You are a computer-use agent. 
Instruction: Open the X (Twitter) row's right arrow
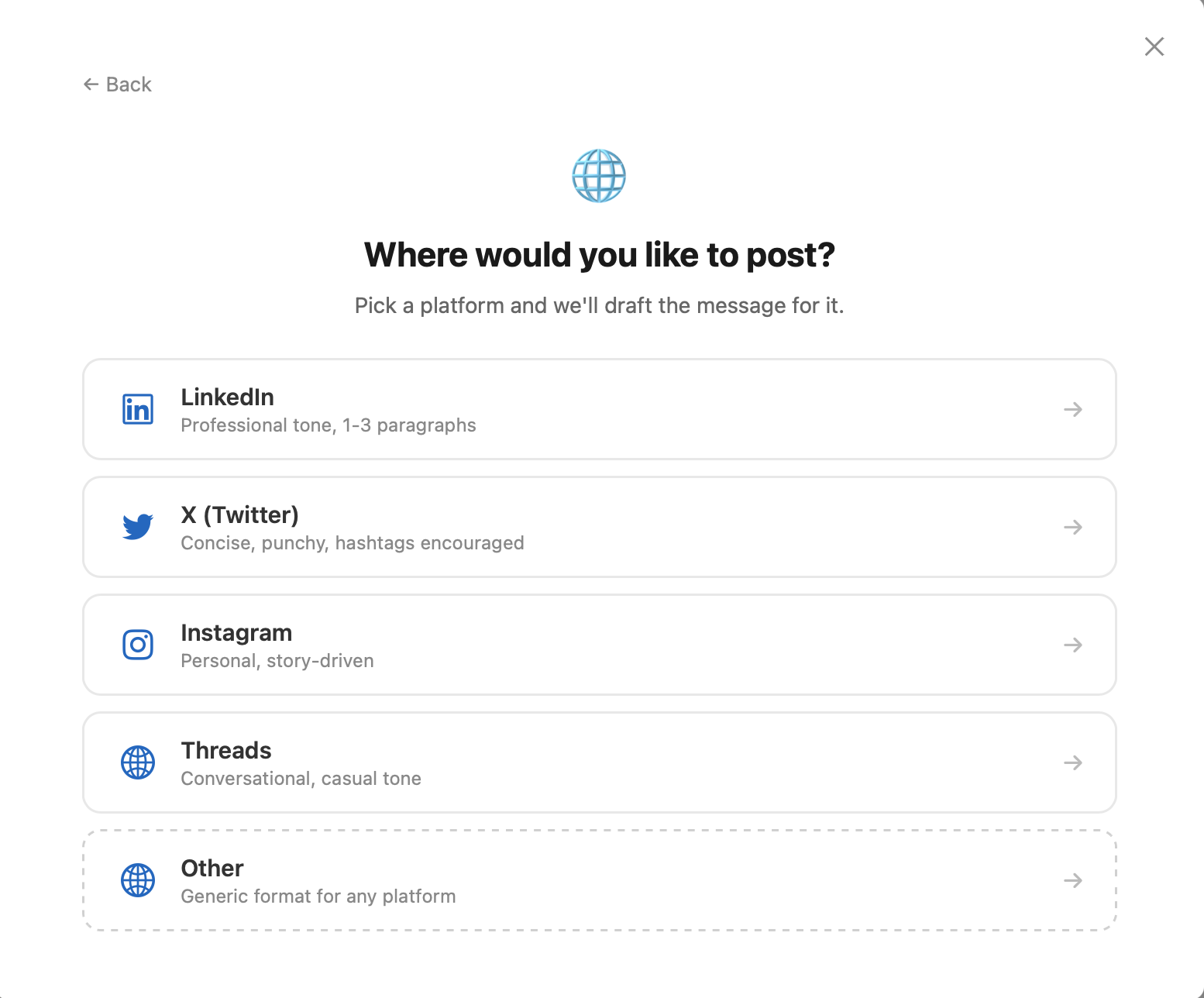1073,527
